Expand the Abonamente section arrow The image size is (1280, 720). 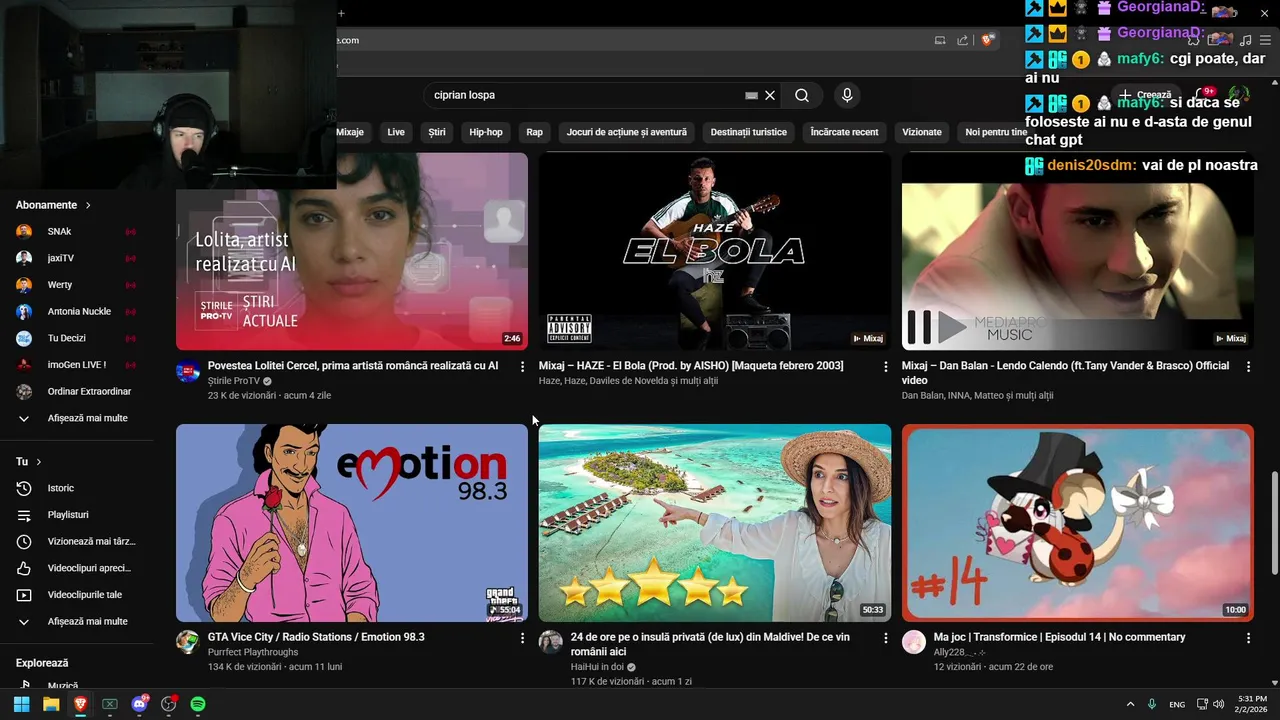tap(88, 205)
